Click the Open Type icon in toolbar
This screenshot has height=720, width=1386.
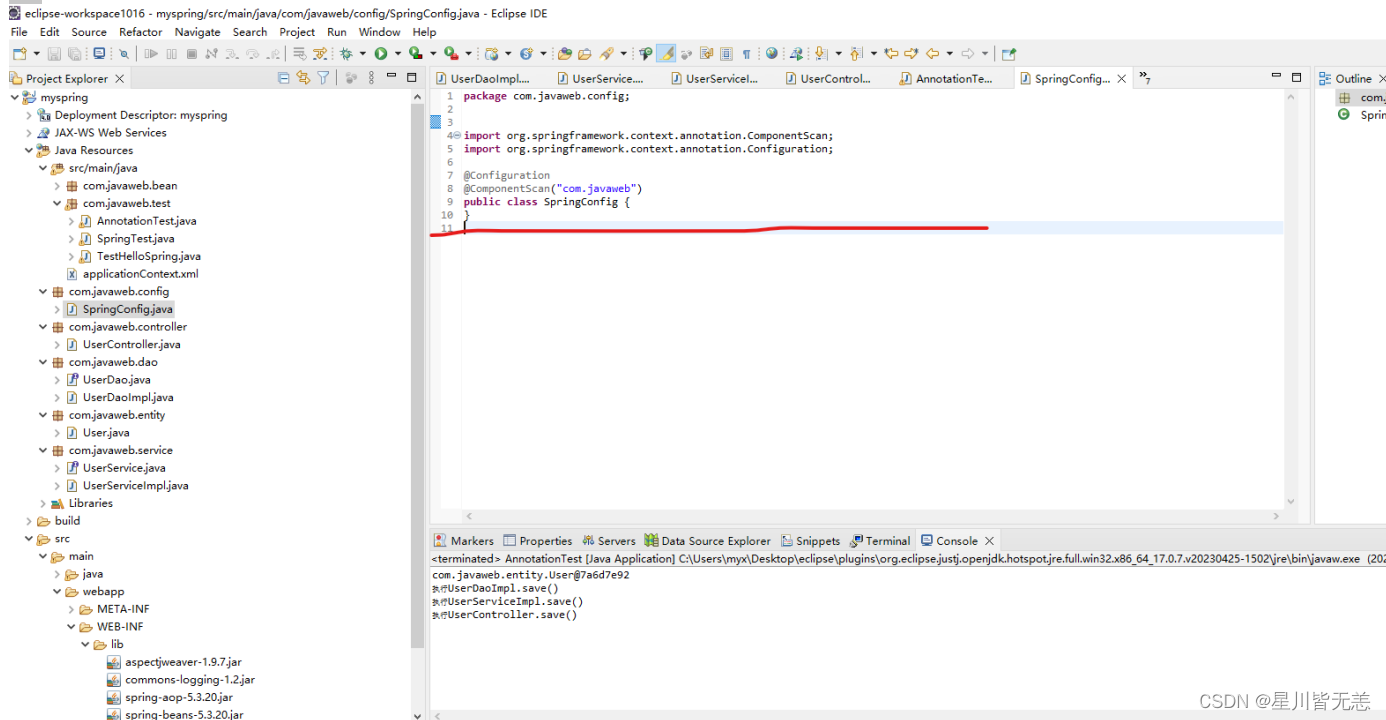564,53
